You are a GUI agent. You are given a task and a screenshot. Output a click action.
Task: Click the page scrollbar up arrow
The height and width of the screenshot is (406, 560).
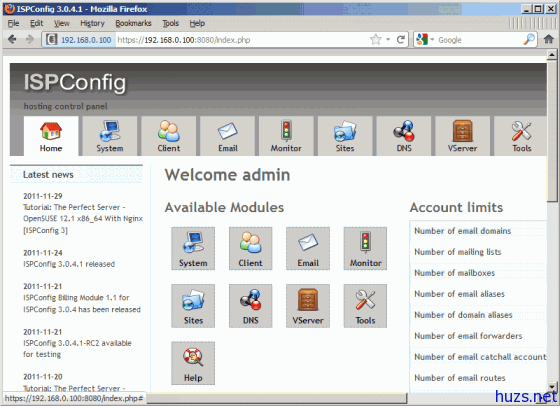pyautogui.click(x=552, y=55)
